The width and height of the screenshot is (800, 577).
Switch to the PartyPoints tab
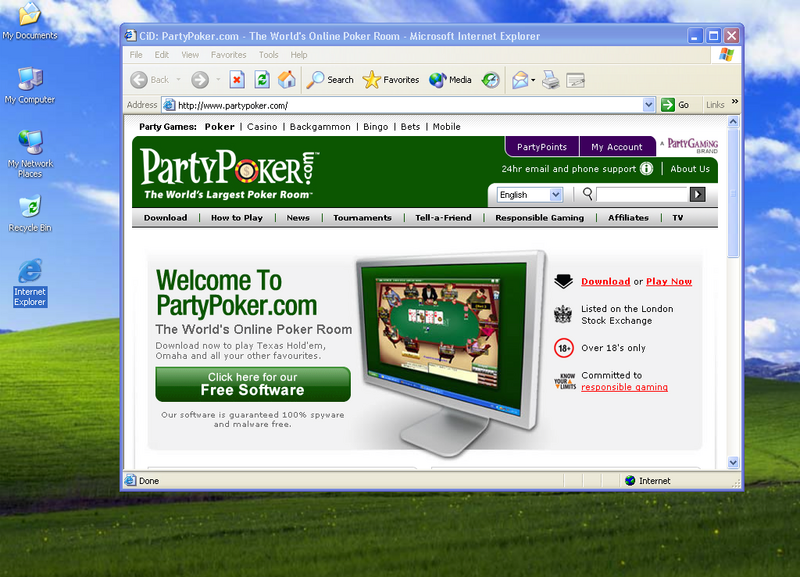(x=542, y=146)
